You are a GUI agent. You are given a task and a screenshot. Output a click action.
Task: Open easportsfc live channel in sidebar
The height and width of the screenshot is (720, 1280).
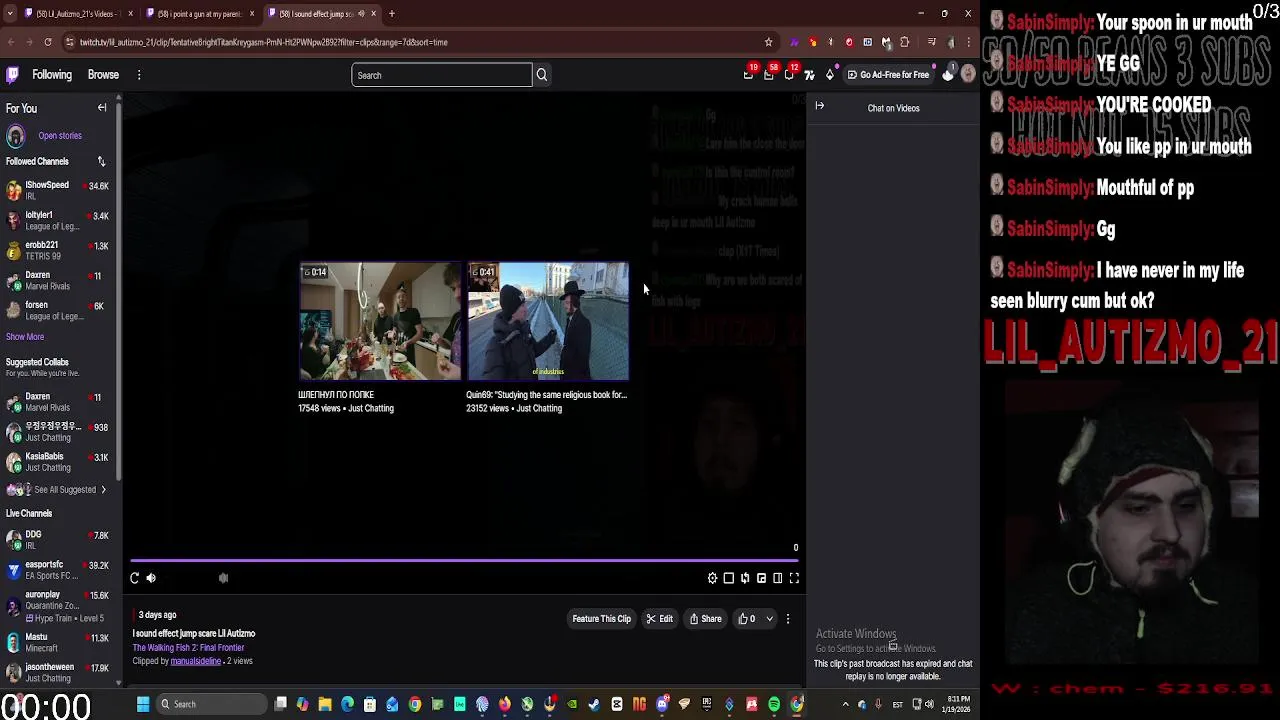click(58, 570)
